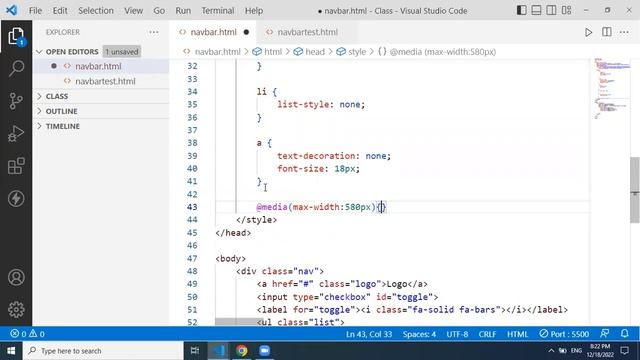
Task: Switch to the navbar.html editor tab
Action: click(x=213, y=32)
